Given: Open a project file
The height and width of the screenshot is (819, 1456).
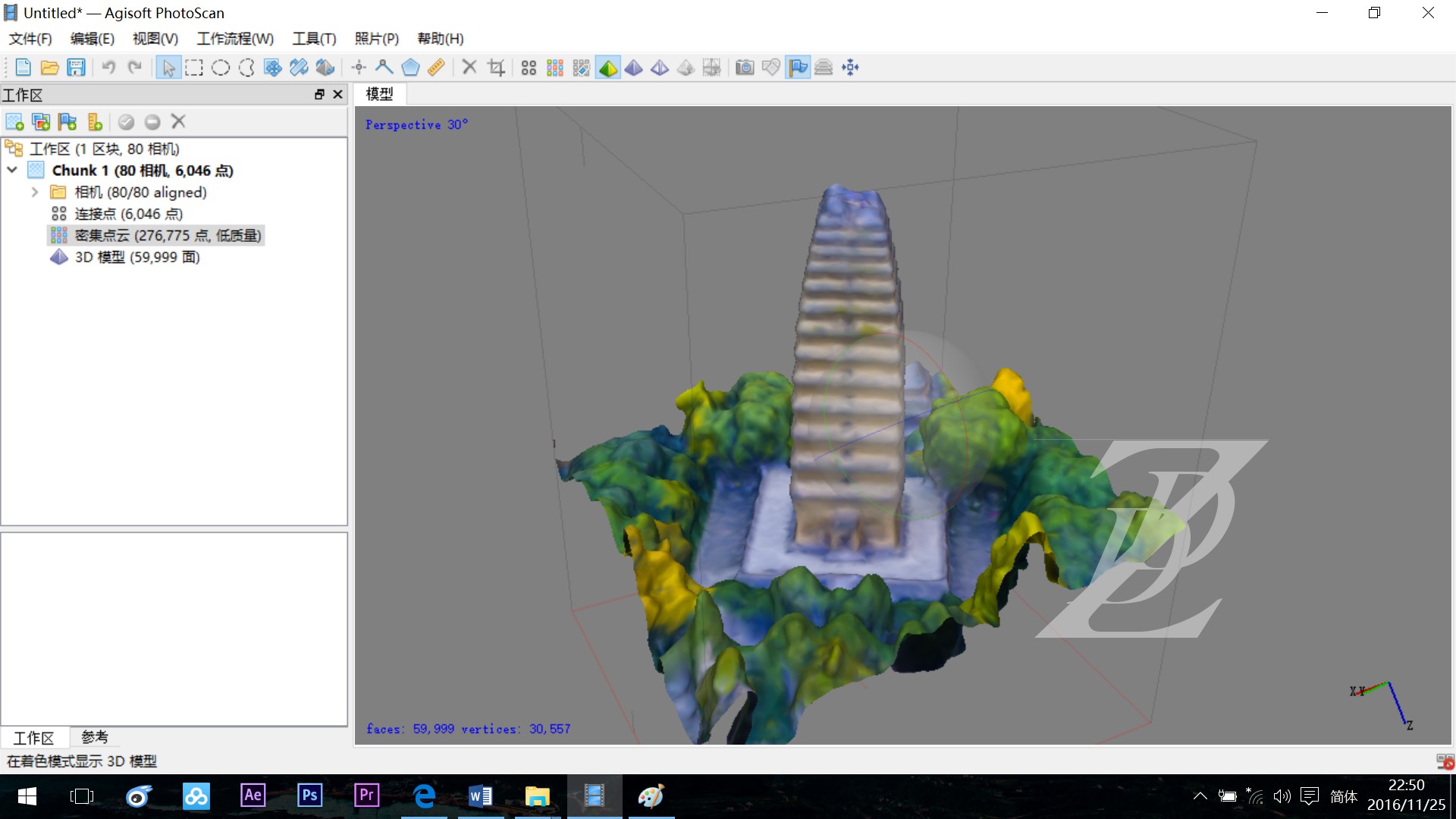Looking at the screenshot, I should [x=49, y=67].
